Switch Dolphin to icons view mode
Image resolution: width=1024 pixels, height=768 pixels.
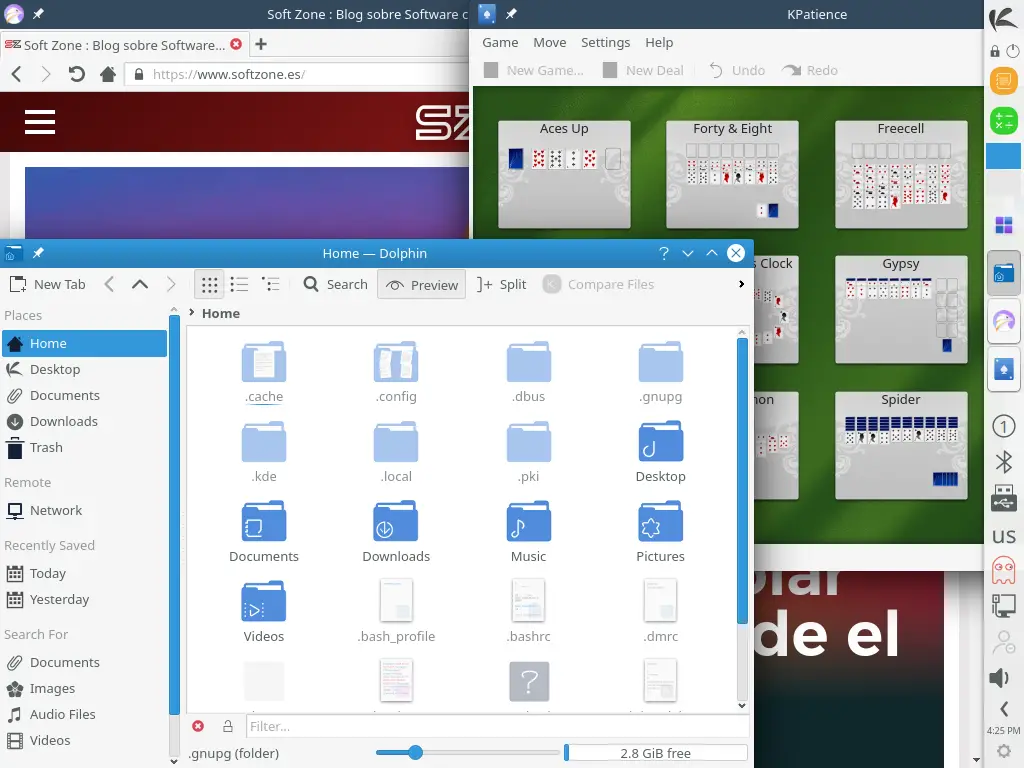tap(209, 285)
